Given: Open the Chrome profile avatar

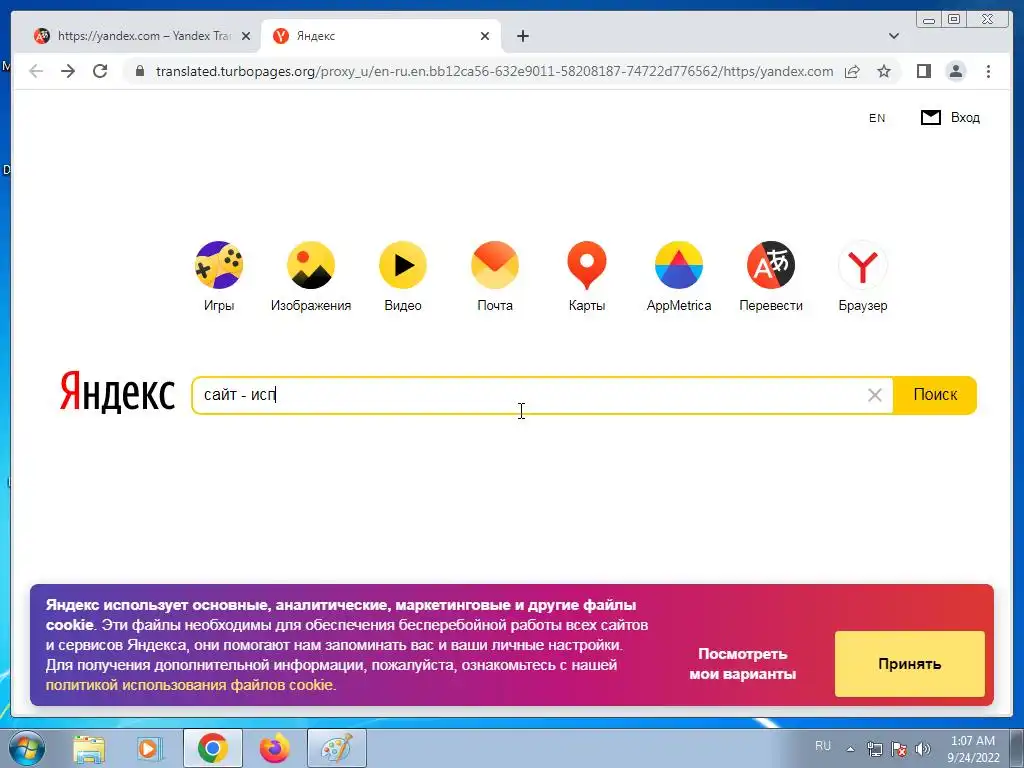Looking at the screenshot, I should click(x=956, y=71).
